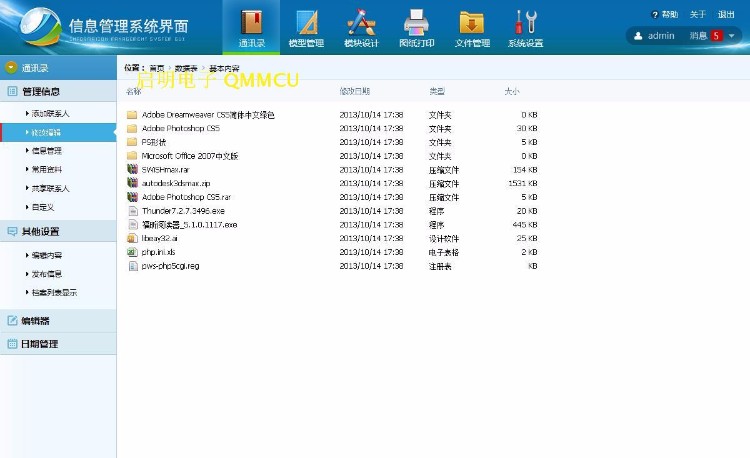Select 常用资料 in the sidebar
Viewport: 750px width, 458px height.
46,169
